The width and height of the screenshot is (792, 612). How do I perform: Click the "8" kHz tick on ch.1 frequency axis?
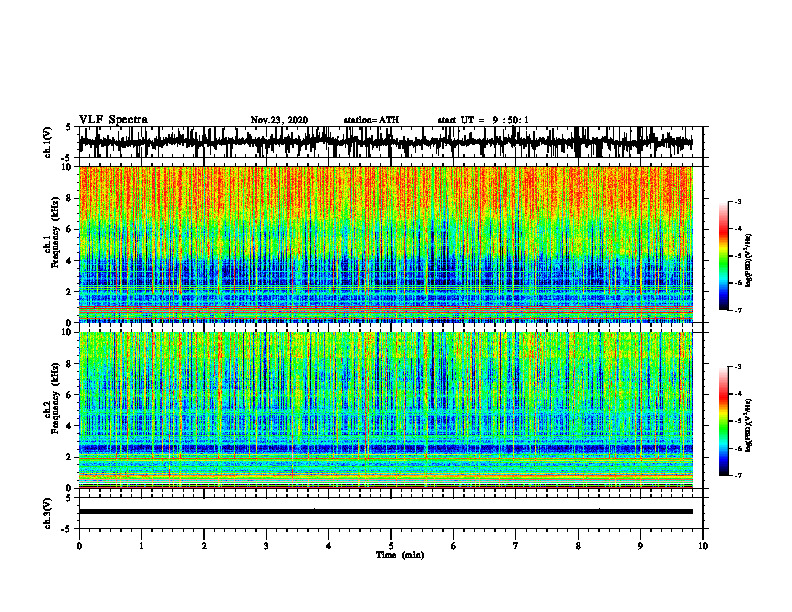pyautogui.click(x=70, y=198)
